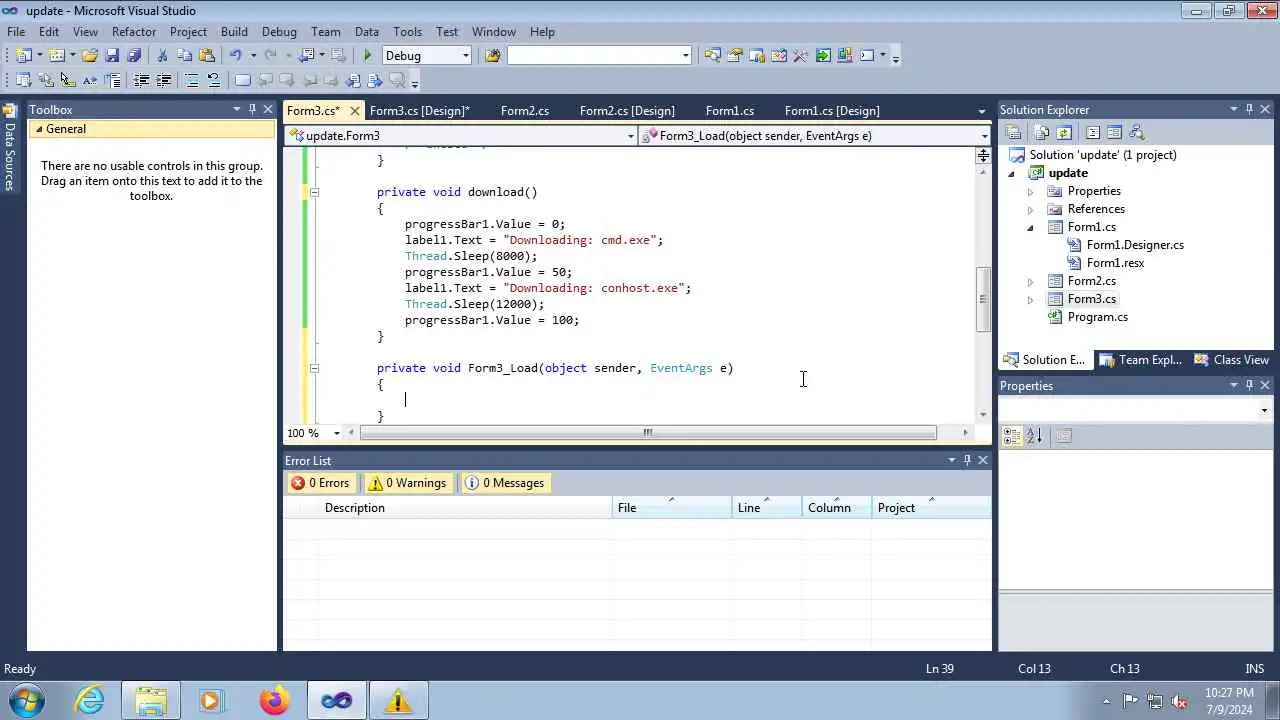Open the Refactor menu
Image resolution: width=1280 pixels, height=720 pixels.
pos(134,32)
